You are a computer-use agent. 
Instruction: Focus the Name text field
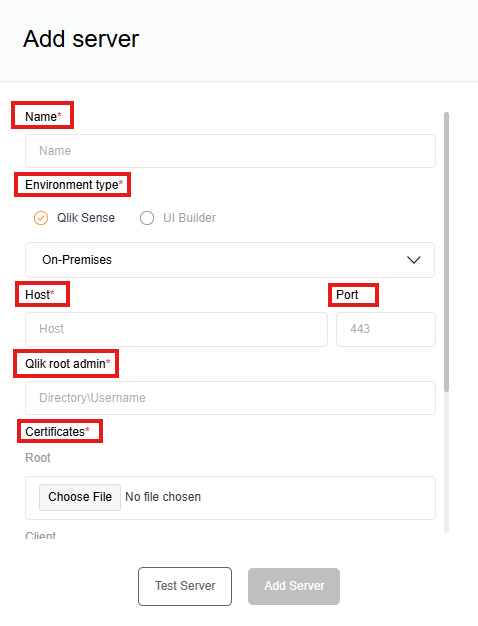coord(230,151)
